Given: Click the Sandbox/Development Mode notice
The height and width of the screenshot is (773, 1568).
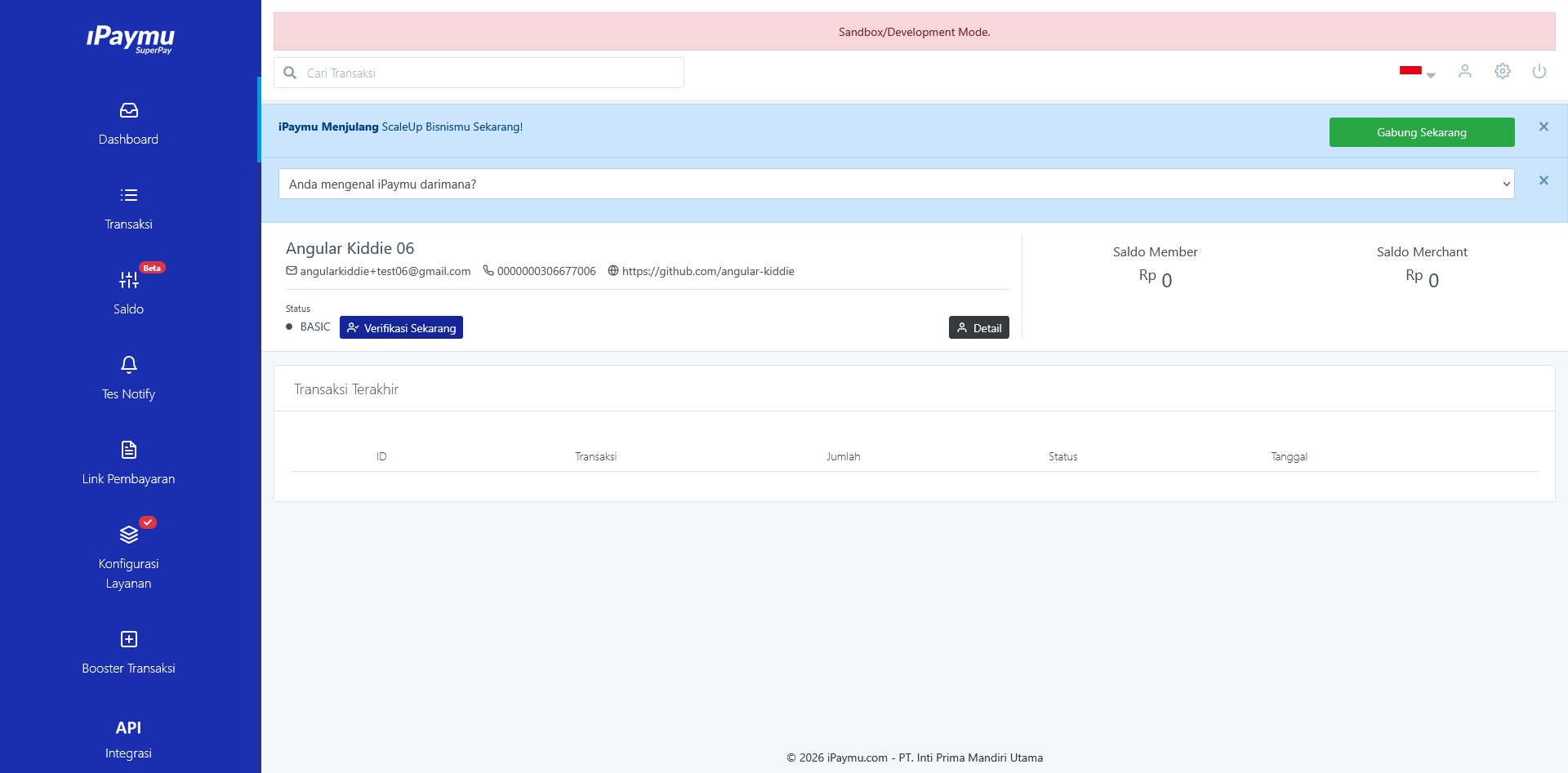Looking at the screenshot, I should [914, 32].
